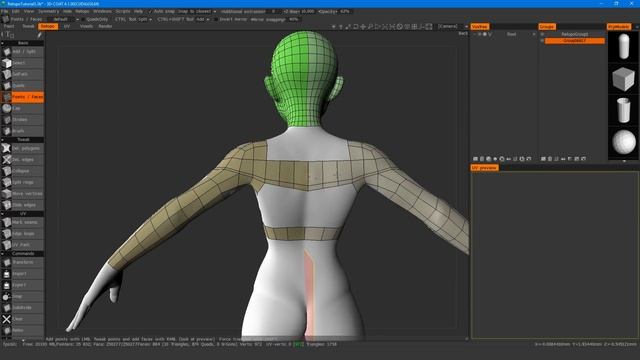Viewport: 640px width, 360px height.
Task: Click the Additional extrusion value field
Action: click(273, 11)
